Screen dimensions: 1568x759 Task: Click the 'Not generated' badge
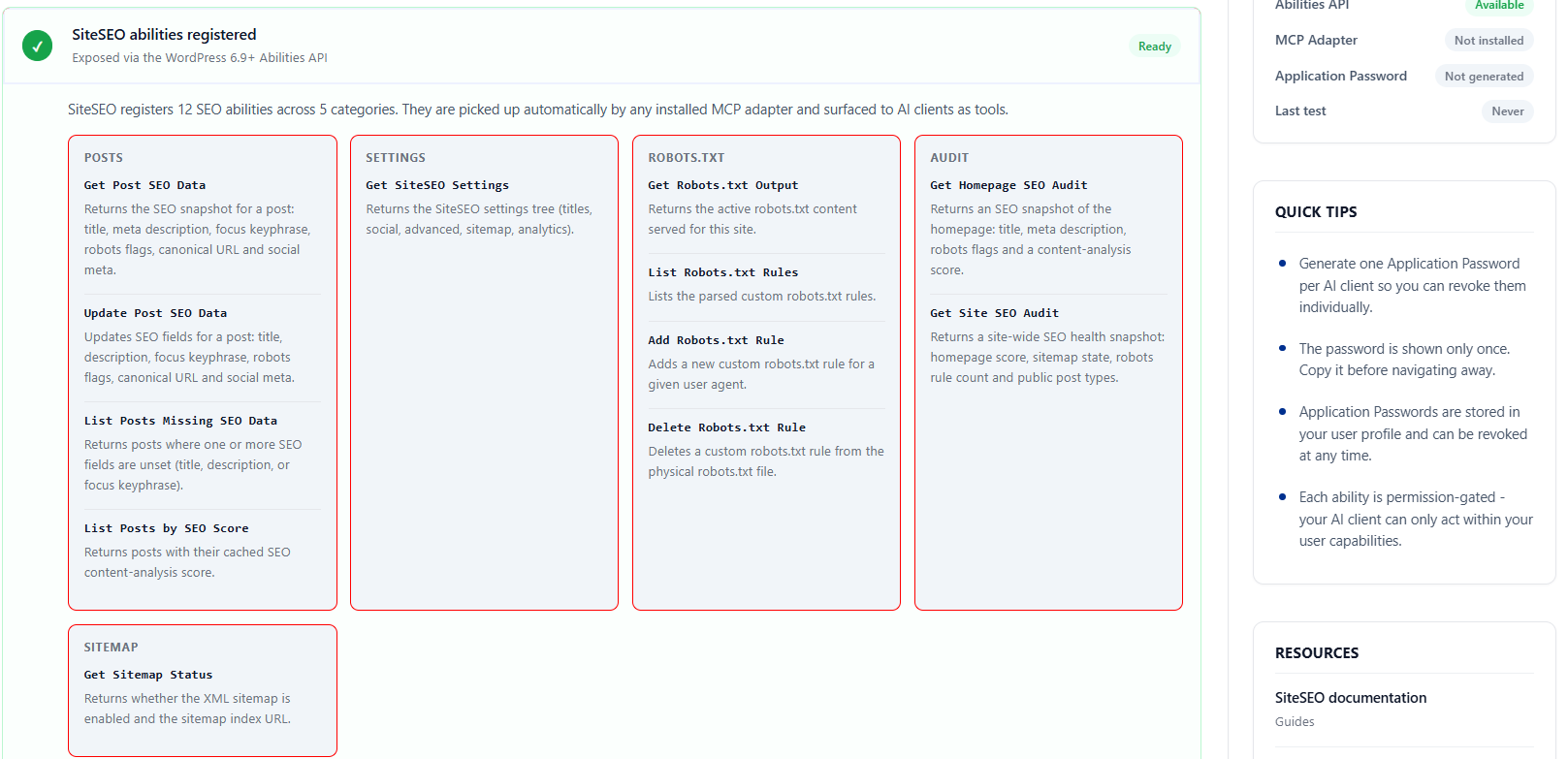pyautogui.click(x=1484, y=77)
